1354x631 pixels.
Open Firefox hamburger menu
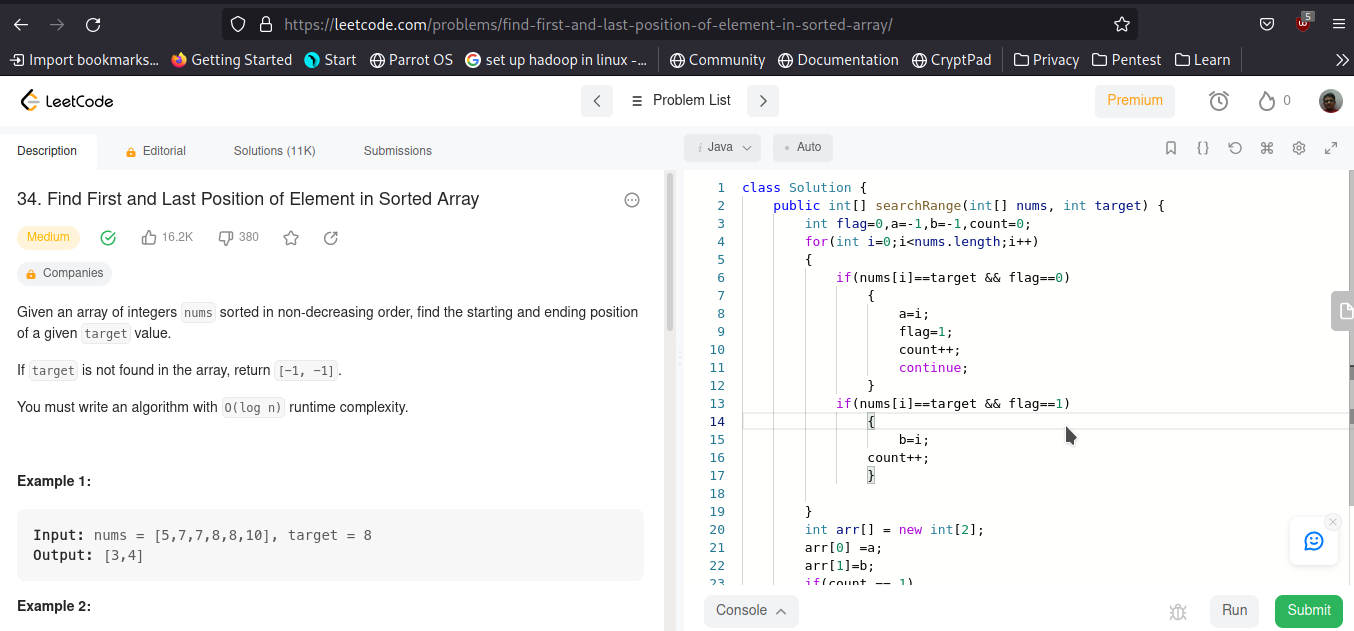(1339, 24)
